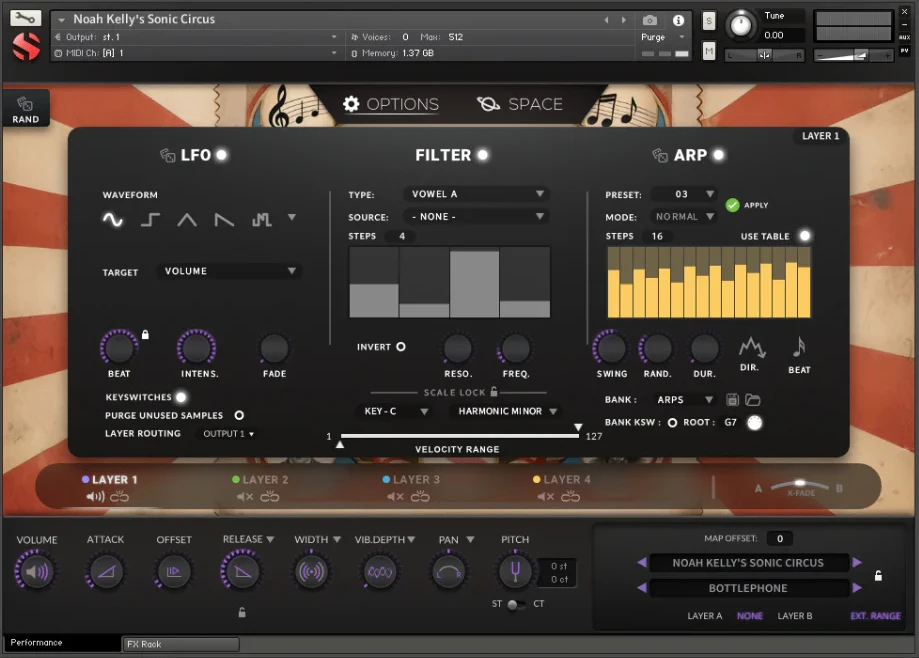Screen dimensions: 919x658
Task: Select the LAYER 2 tab
Action: [260, 480]
